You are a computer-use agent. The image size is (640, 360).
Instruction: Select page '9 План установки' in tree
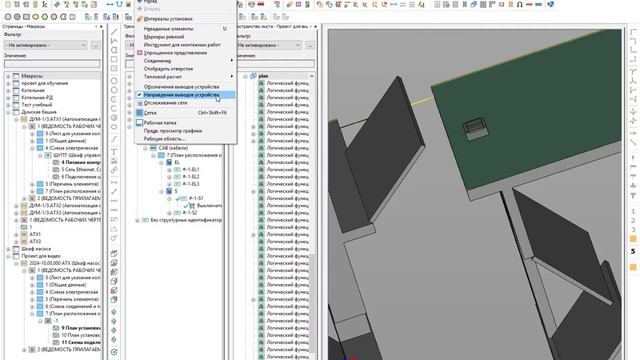(x=80, y=328)
